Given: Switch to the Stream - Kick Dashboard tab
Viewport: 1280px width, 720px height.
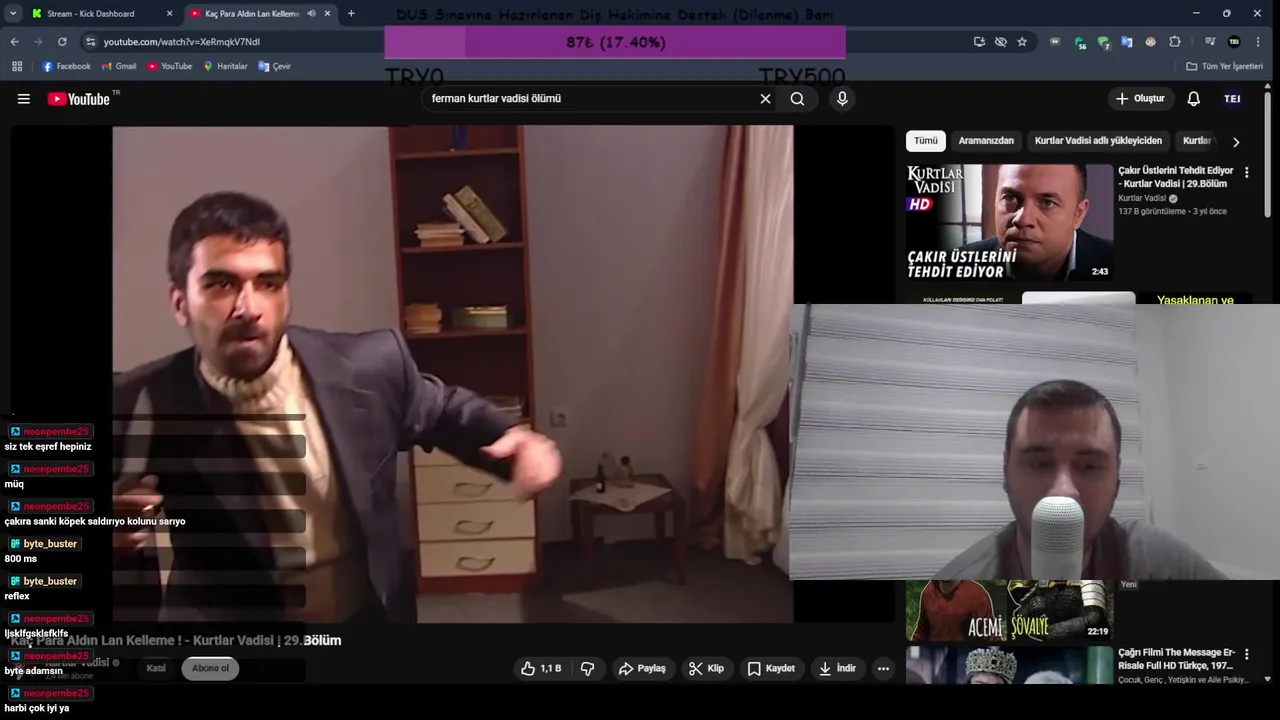Looking at the screenshot, I should point(103,14).
